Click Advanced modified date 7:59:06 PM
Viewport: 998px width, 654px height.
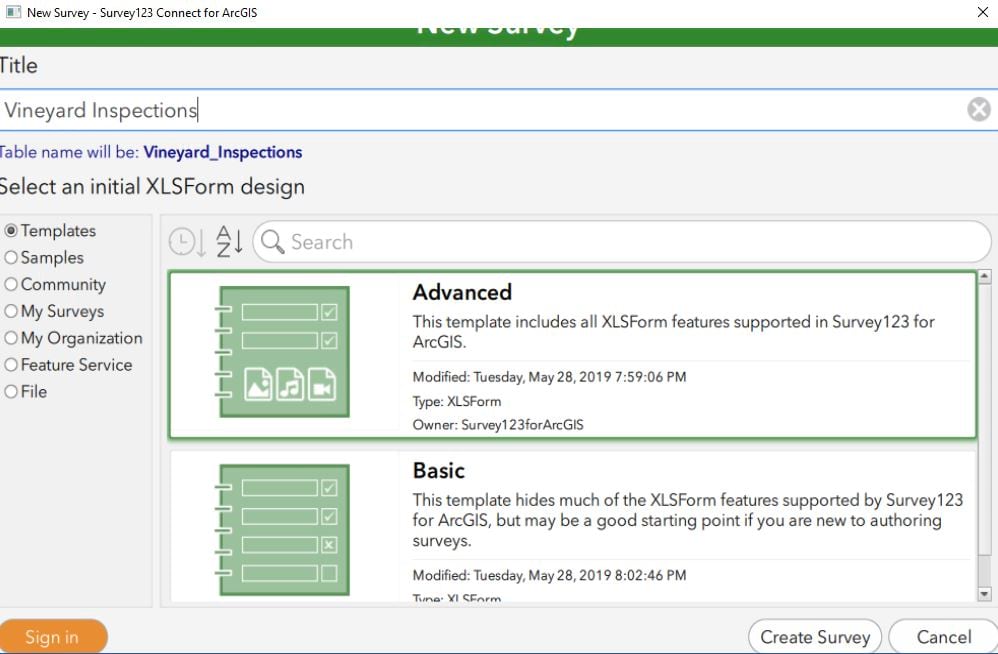point(549,377)
